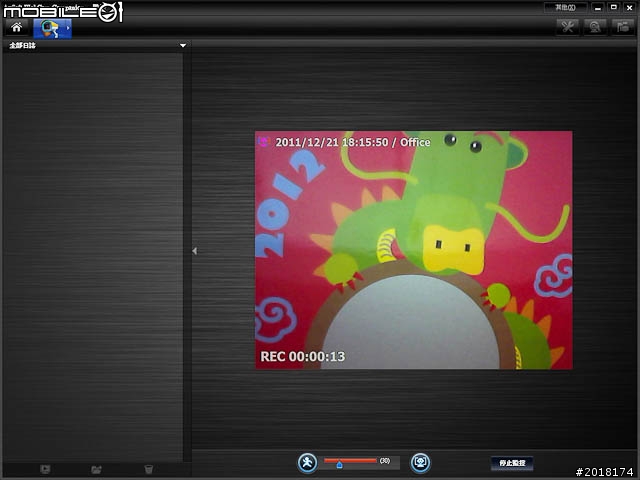The image size is (640, 480).
Task: Go to the Home screen icon
Action: pyautogui.click(x=17, y=28)
